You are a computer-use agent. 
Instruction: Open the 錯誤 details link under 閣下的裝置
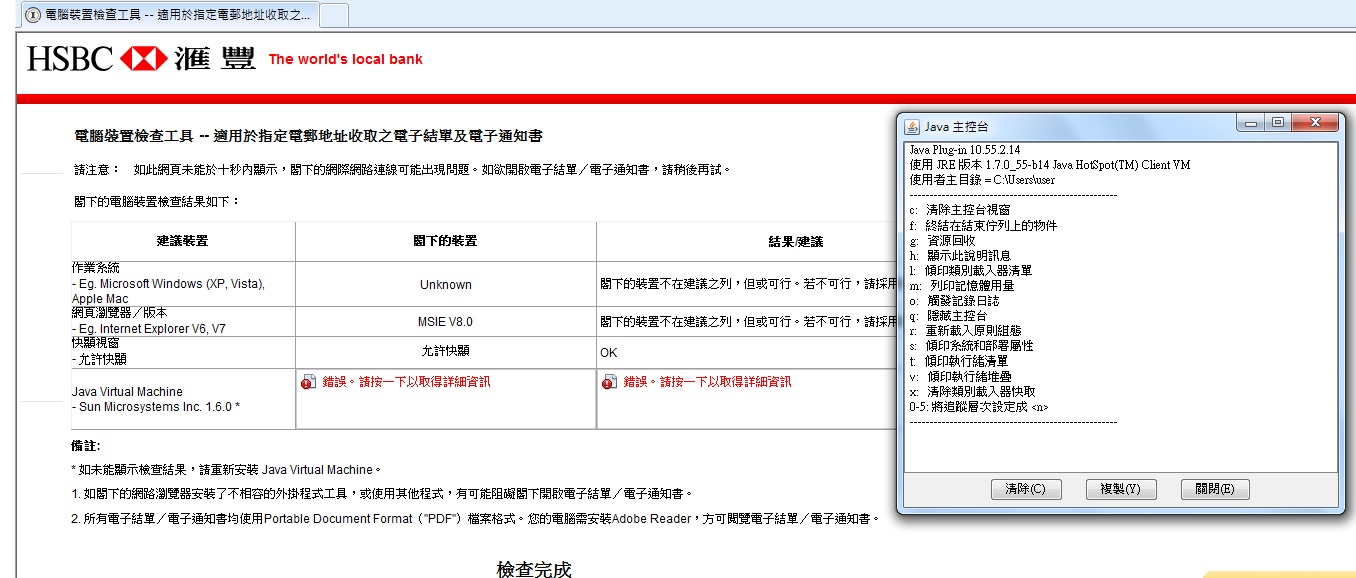pos(405,382)
